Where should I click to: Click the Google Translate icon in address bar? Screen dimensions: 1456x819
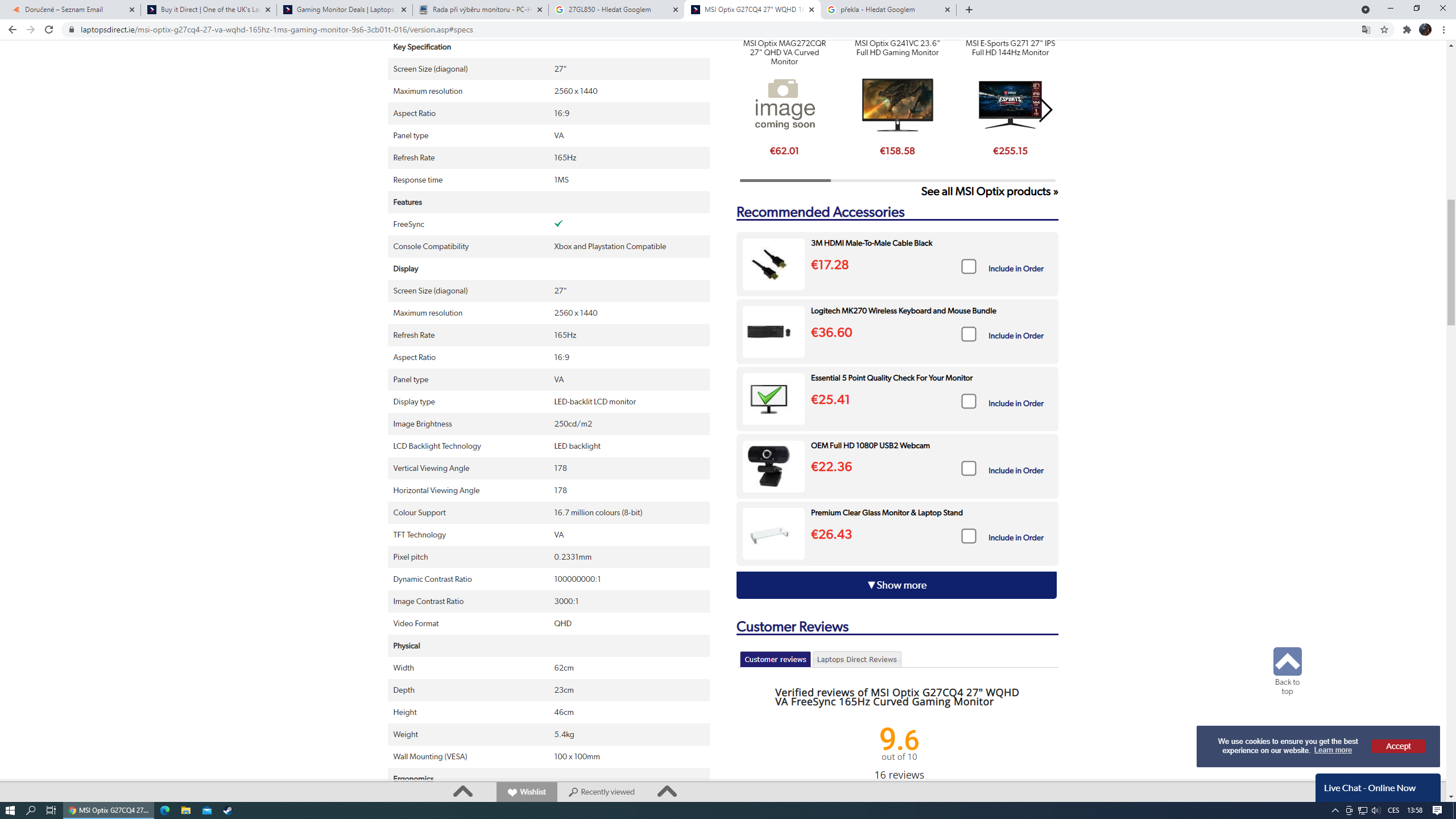click(1366, 30)
